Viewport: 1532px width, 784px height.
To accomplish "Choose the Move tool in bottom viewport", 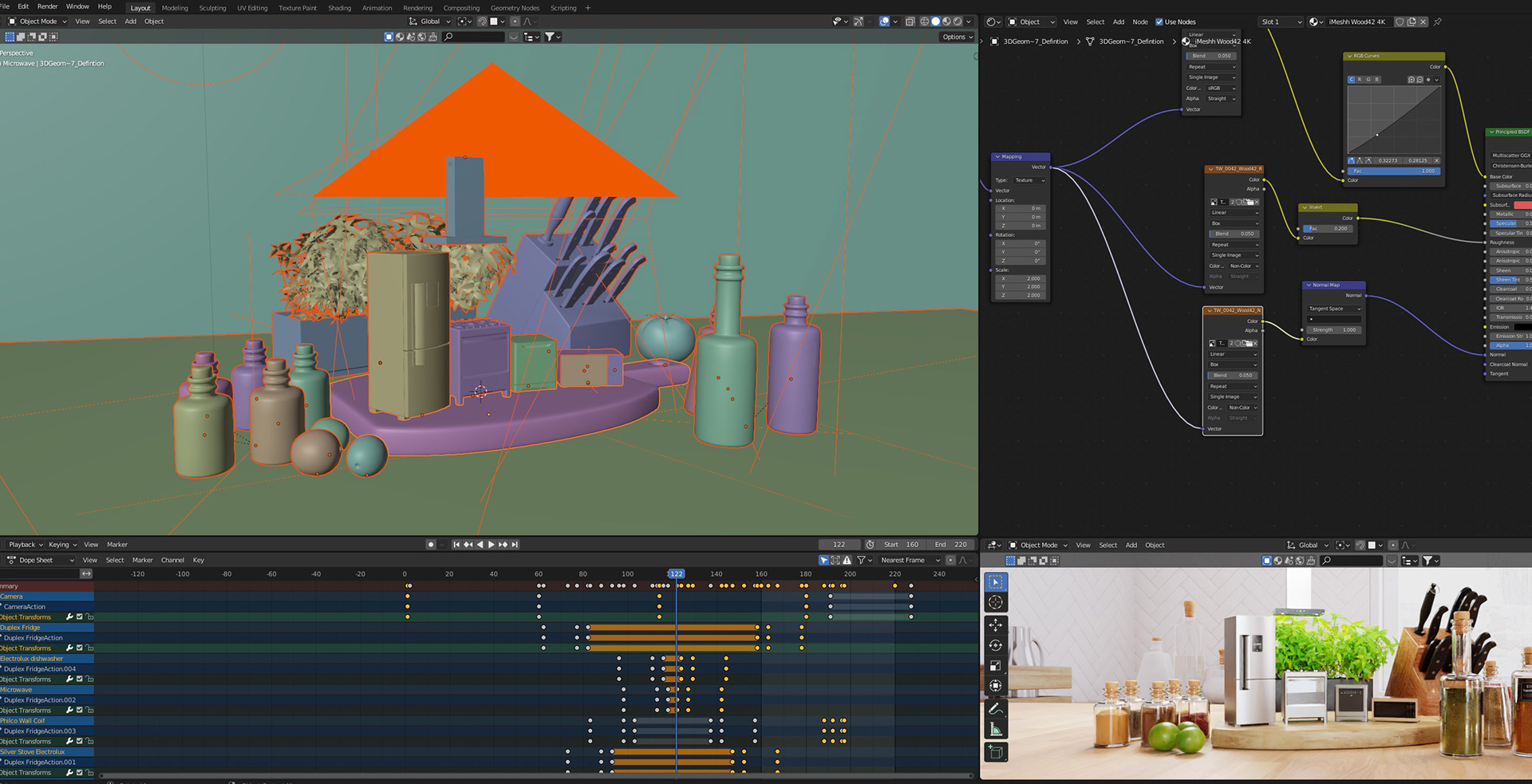I will point(995,625).
